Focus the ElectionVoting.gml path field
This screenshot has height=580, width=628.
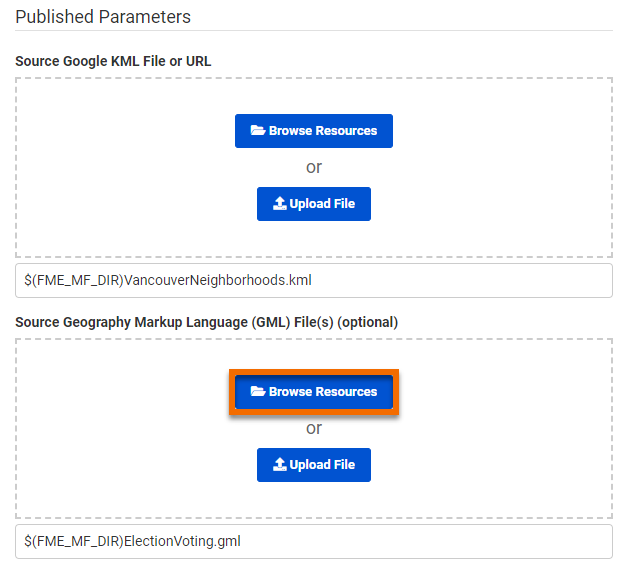point(400,541)
